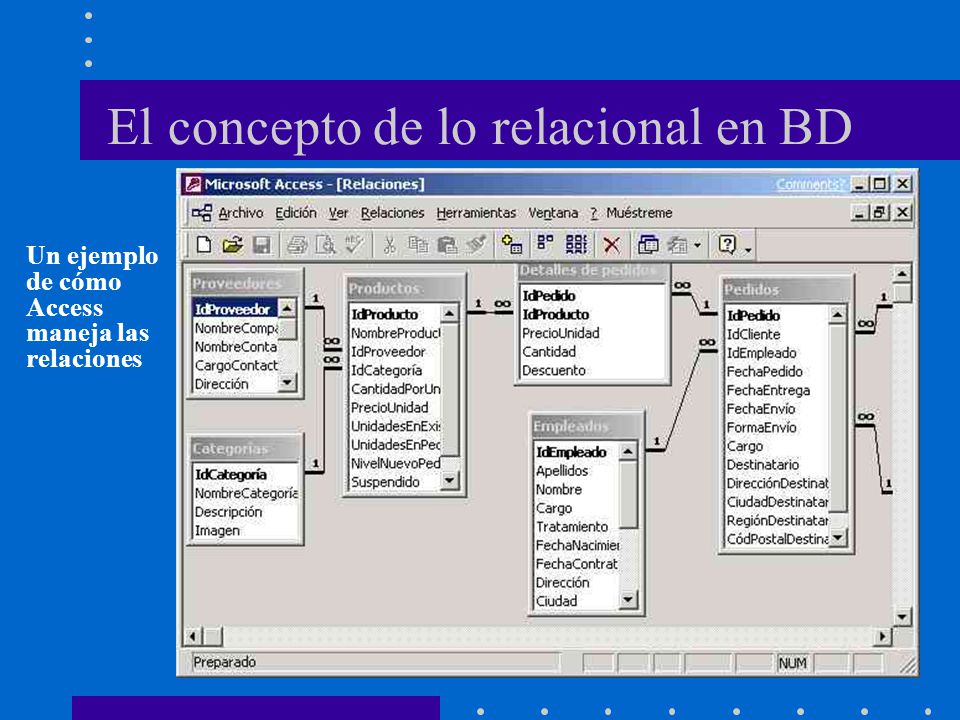Open the toolbar options arrow after Help
Image resolution: width=960 pixels, height=720 pixels.
[x=748, y=250]
